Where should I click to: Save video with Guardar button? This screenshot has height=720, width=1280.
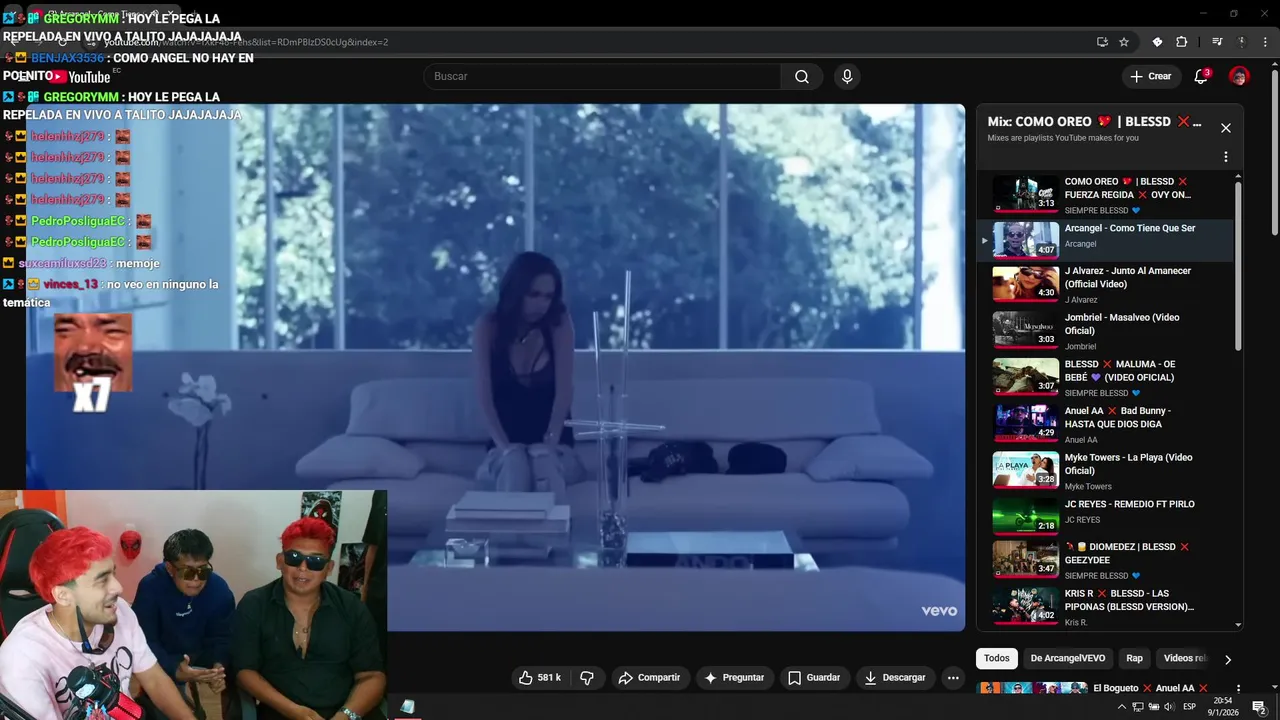pos(814,678)
